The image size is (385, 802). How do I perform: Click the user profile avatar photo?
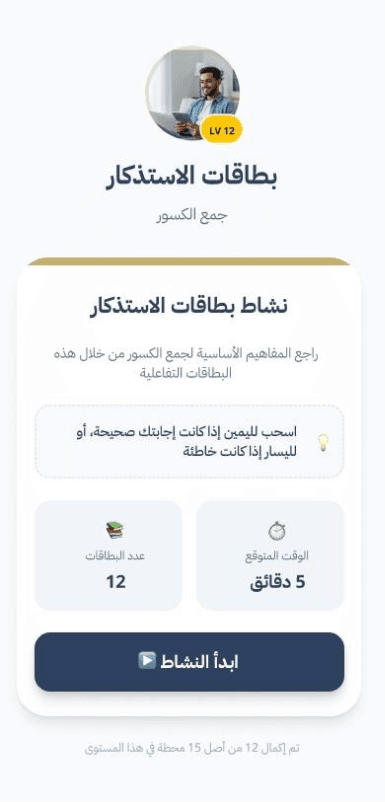[192, 93]
